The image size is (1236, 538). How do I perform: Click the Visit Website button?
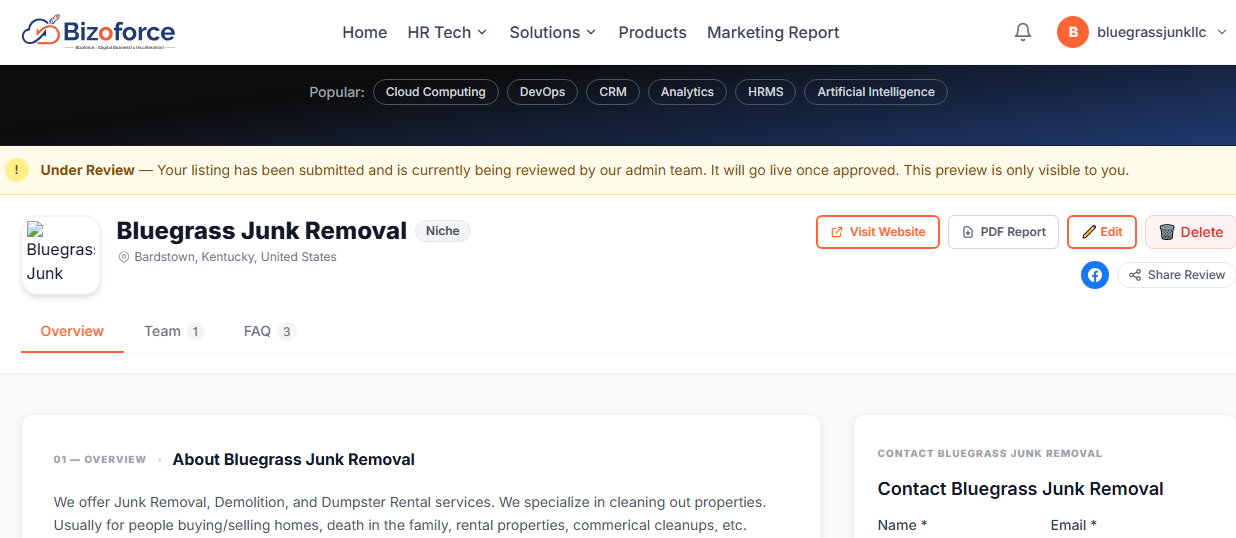point(878,232)
